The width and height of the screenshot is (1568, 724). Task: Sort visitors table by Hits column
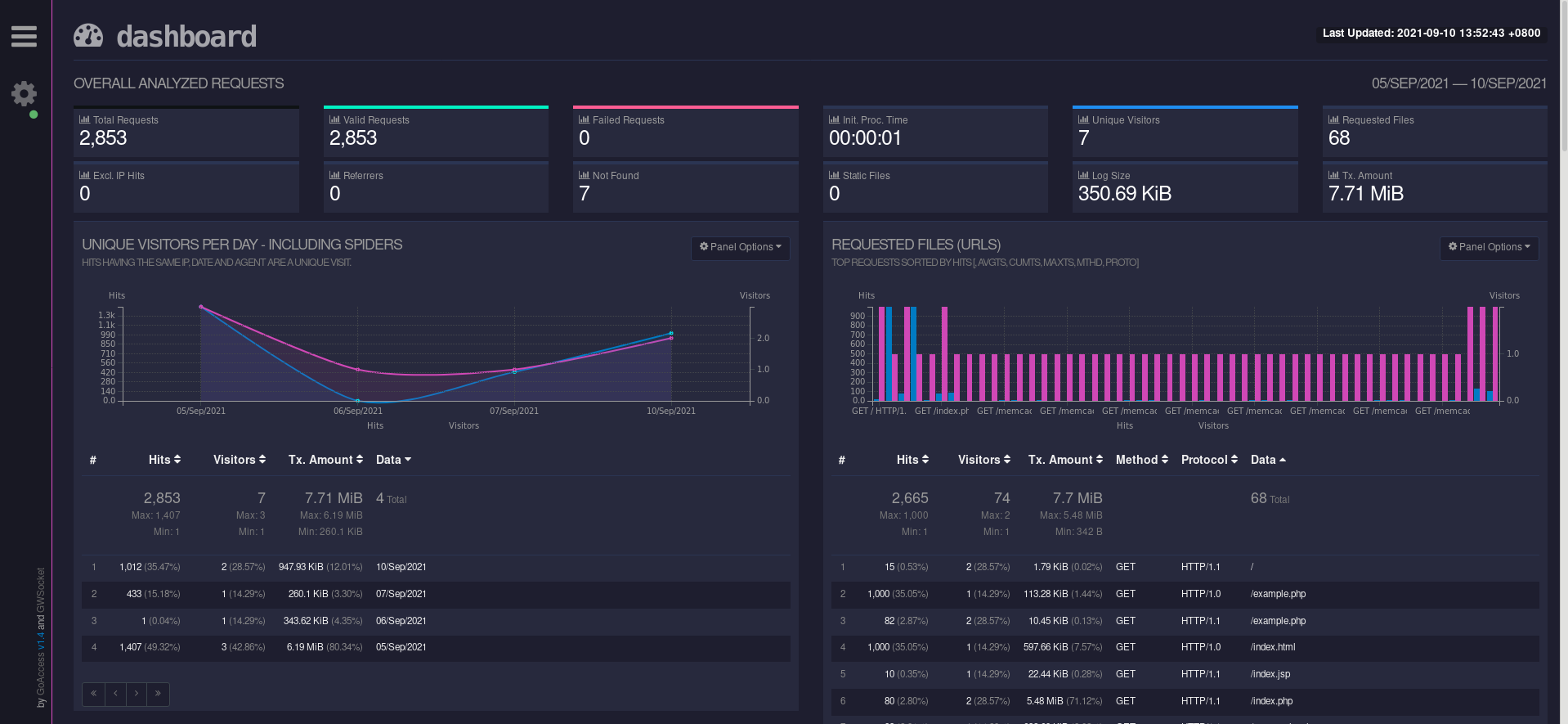click(x=164, y=460)
